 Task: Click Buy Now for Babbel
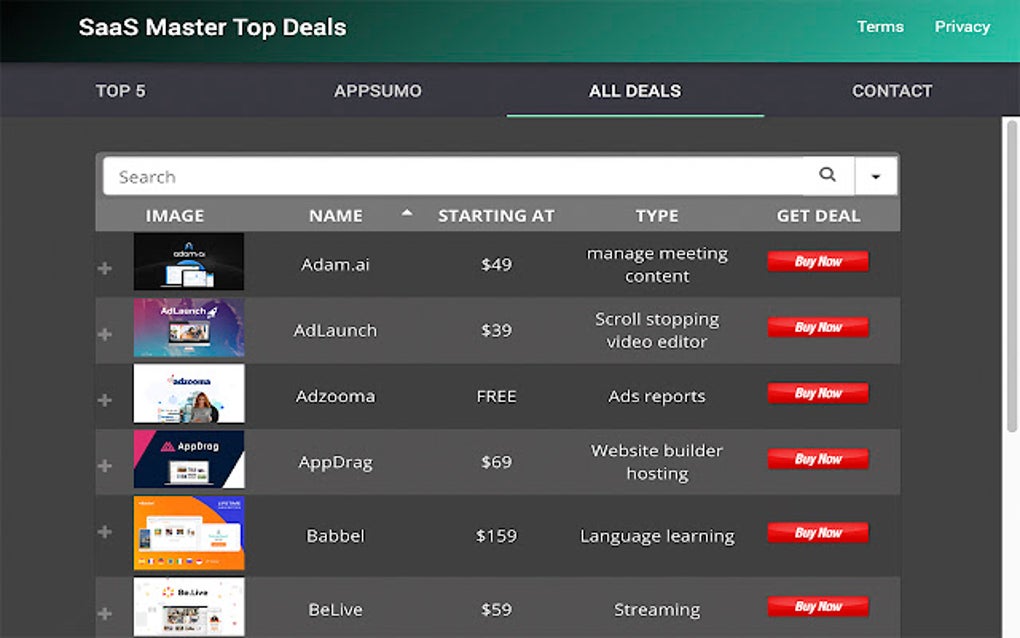818,532
